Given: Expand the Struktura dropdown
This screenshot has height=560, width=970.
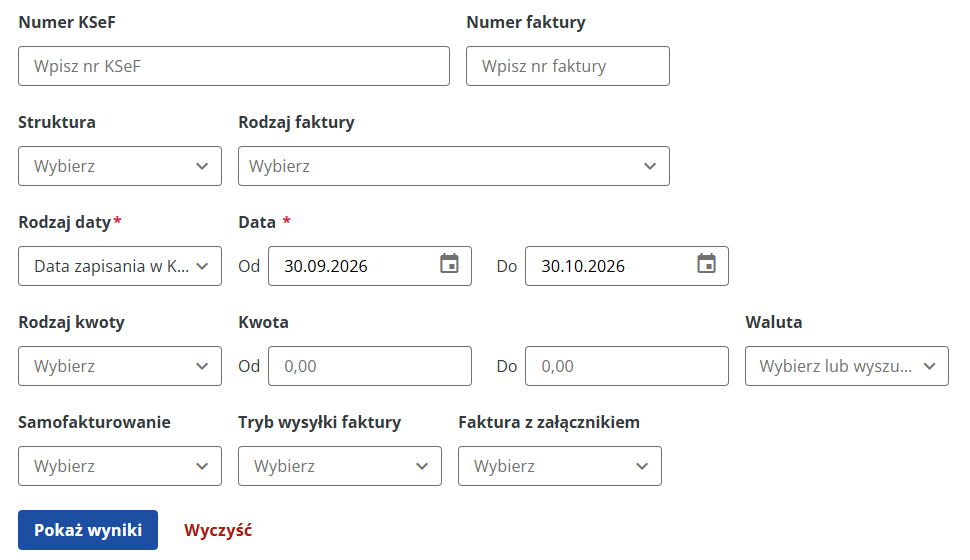Looking at the screenshot, I should click(x=120, y=166).
